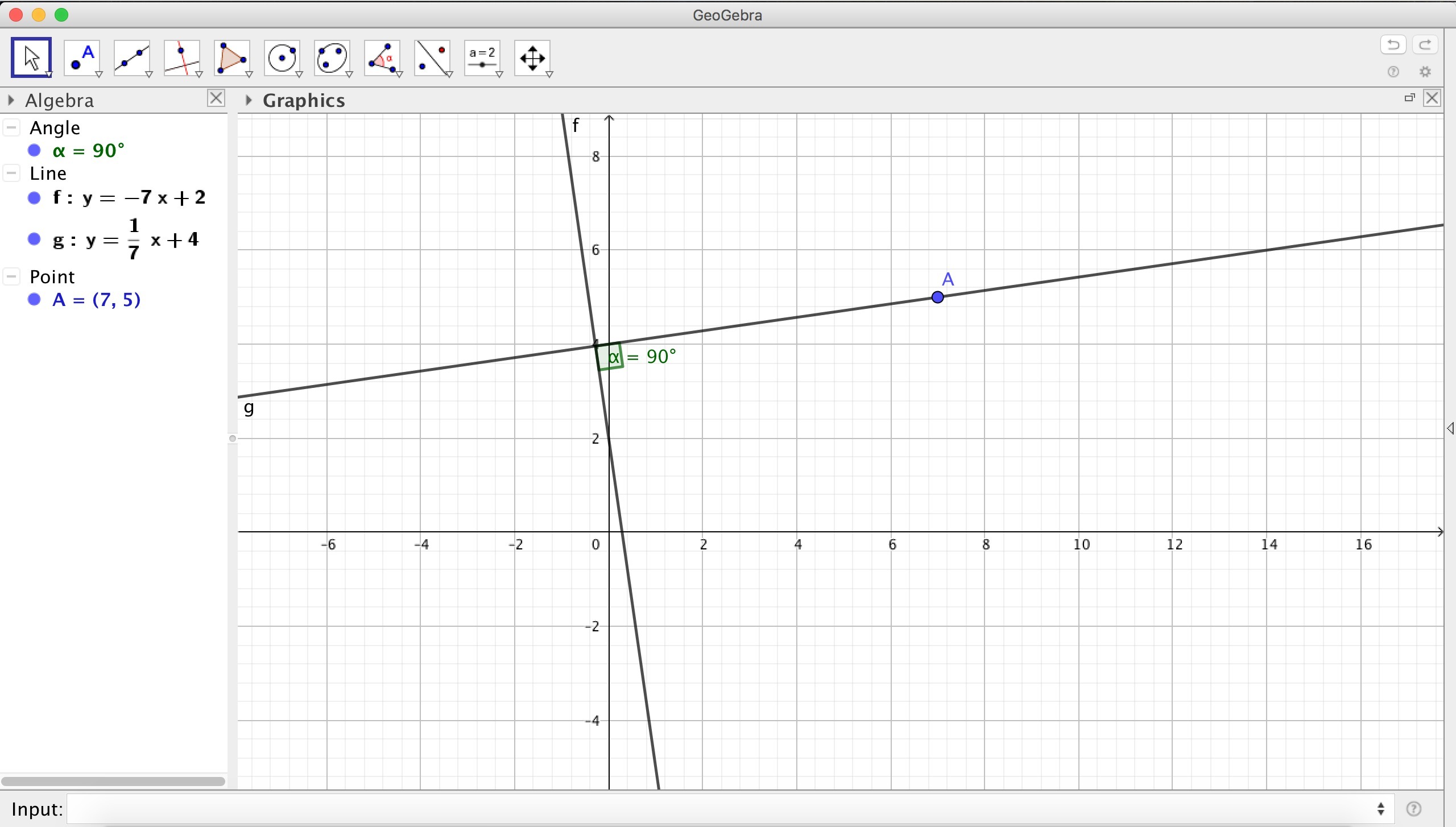Image resolution: width=1456 pixels, height=827 pixels.
Task: Toggle visibility of point A
Action: (x=34, y=300)
